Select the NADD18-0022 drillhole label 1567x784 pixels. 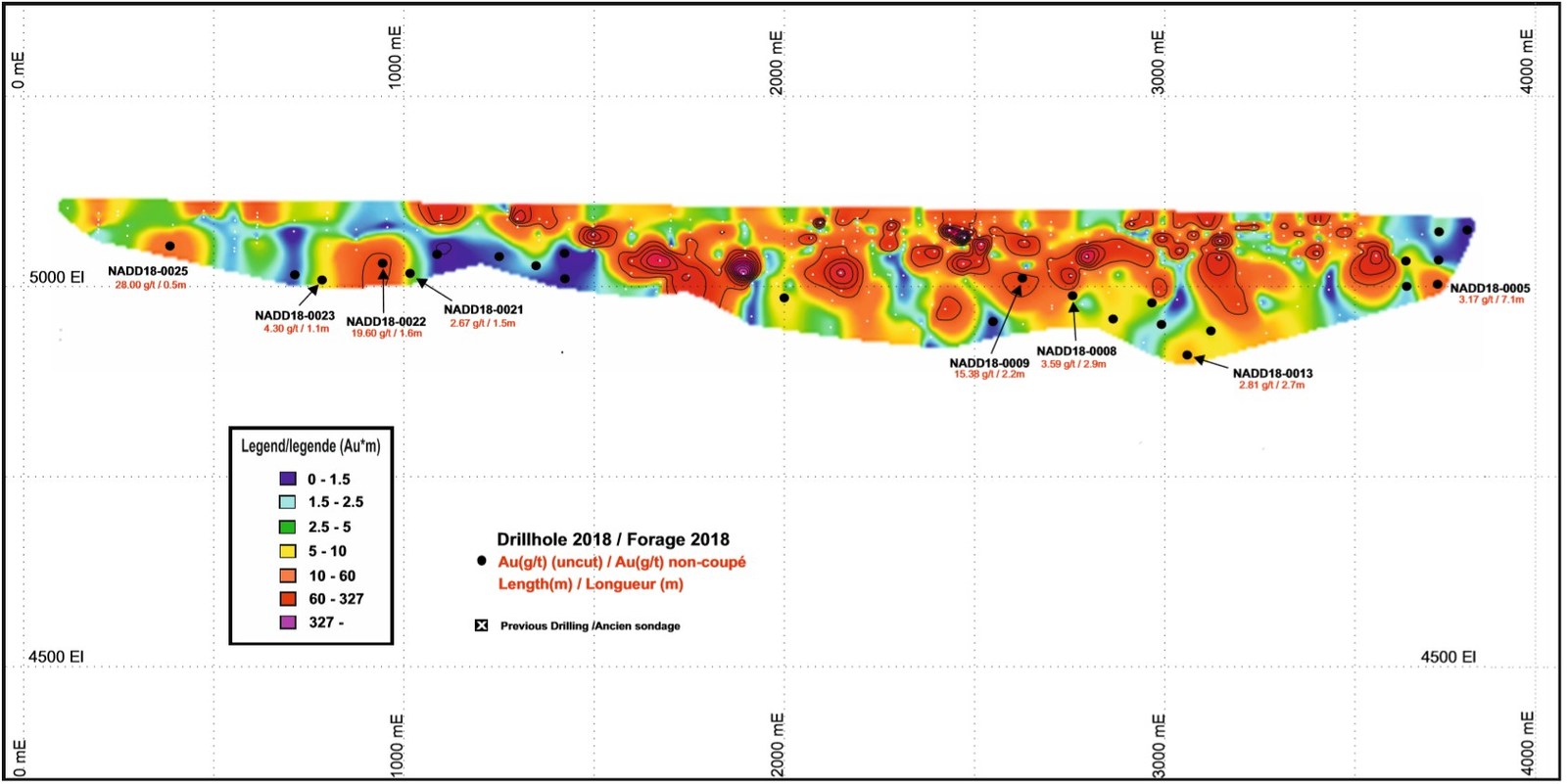pos(386,321)
